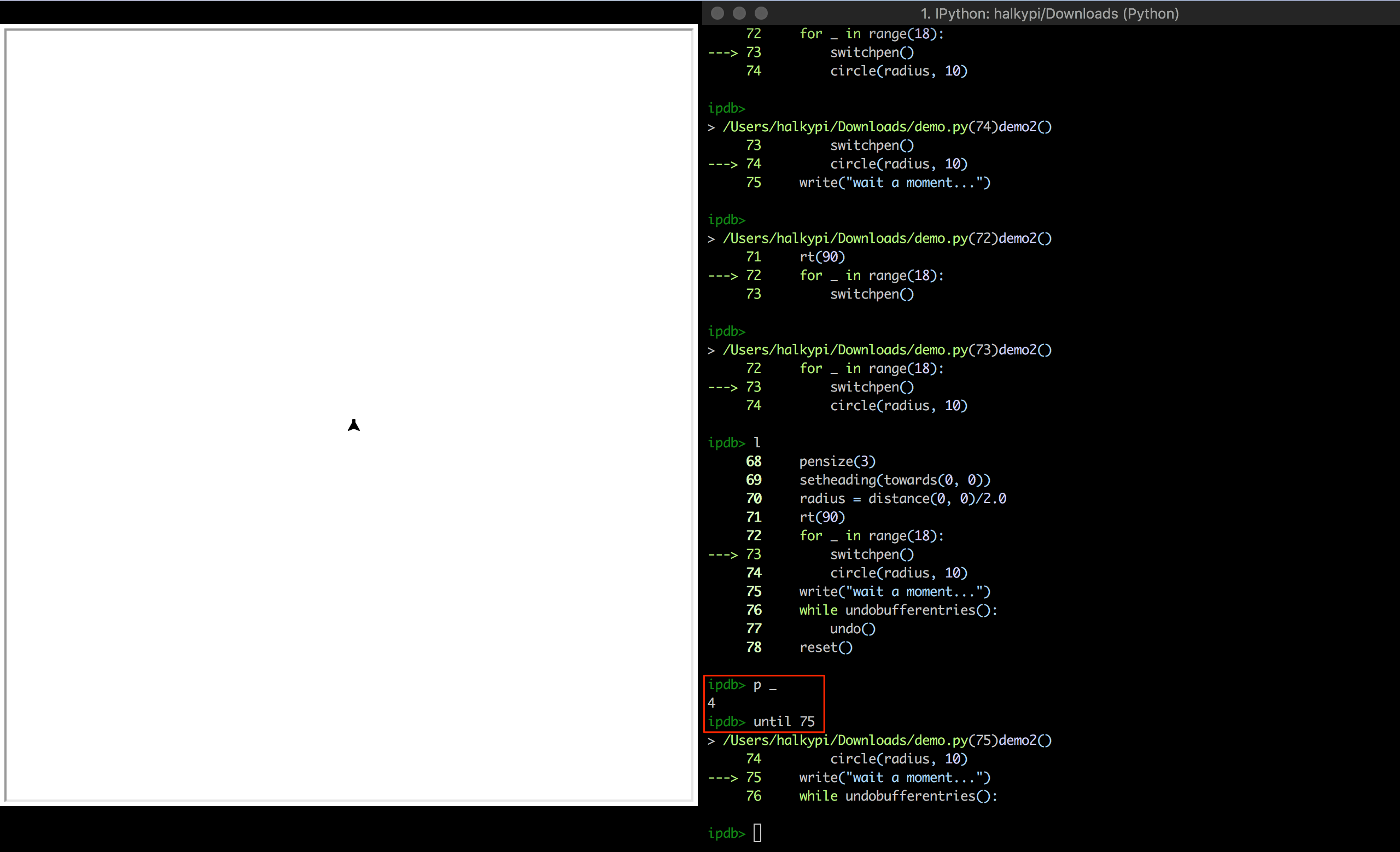Image resolution: width=1400 pixels, height=852 pixels.
Task: Click the path line 'demo.py(73)demo2()'
Action: click(879, 350)
